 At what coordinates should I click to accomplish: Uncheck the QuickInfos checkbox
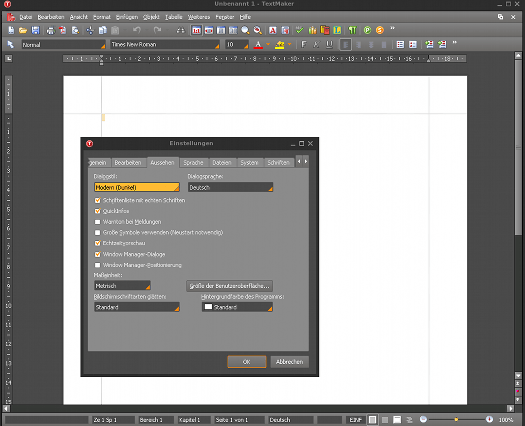point(97,211)
